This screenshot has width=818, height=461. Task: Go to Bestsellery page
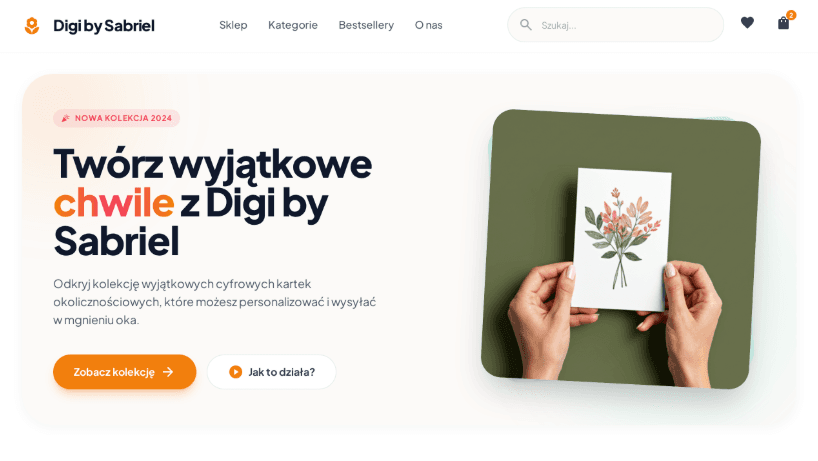pos(366,25)
